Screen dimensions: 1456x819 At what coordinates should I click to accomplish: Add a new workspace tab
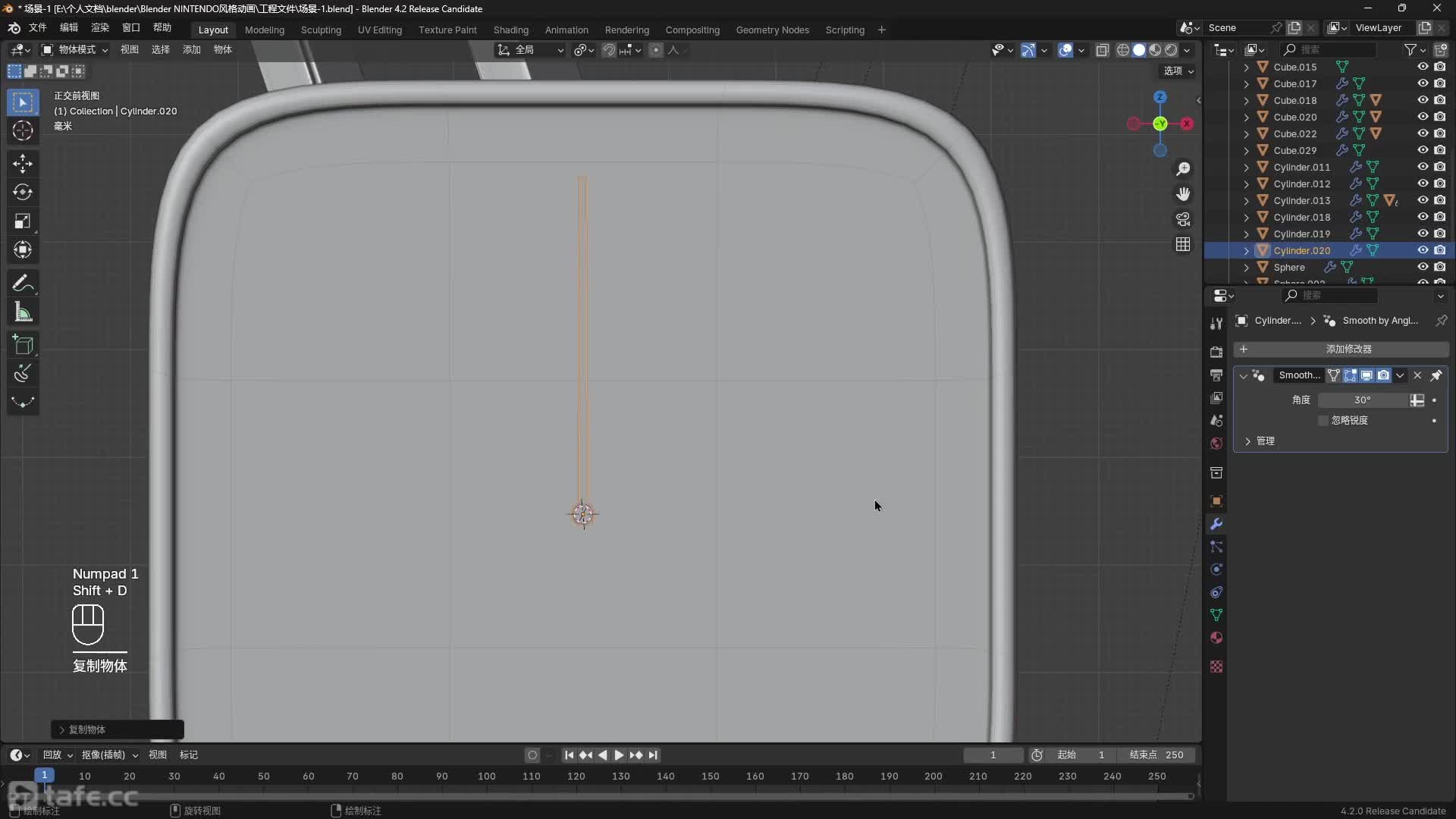coord(881,30)
